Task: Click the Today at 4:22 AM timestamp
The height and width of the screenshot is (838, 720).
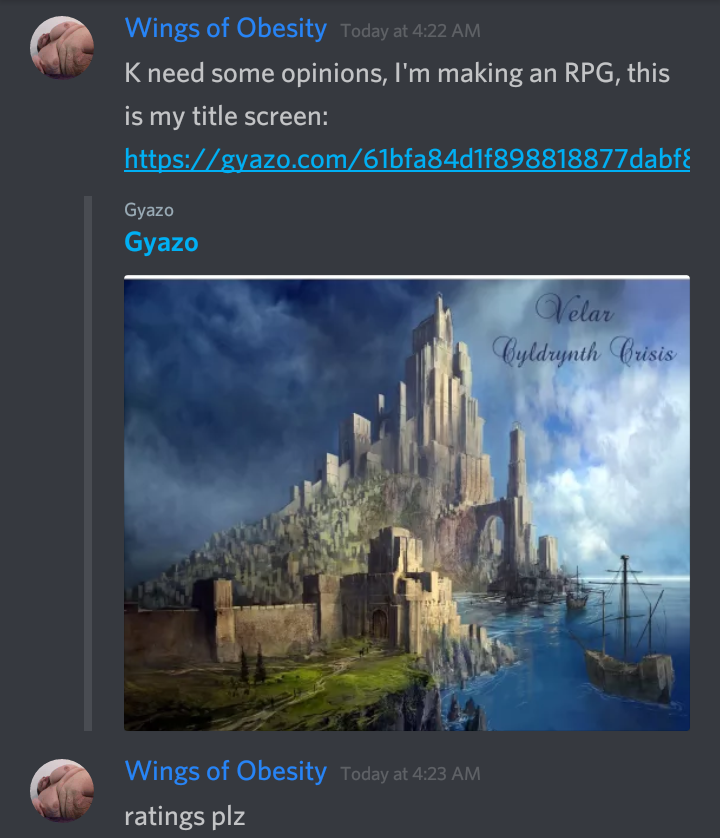Action: 411,31
